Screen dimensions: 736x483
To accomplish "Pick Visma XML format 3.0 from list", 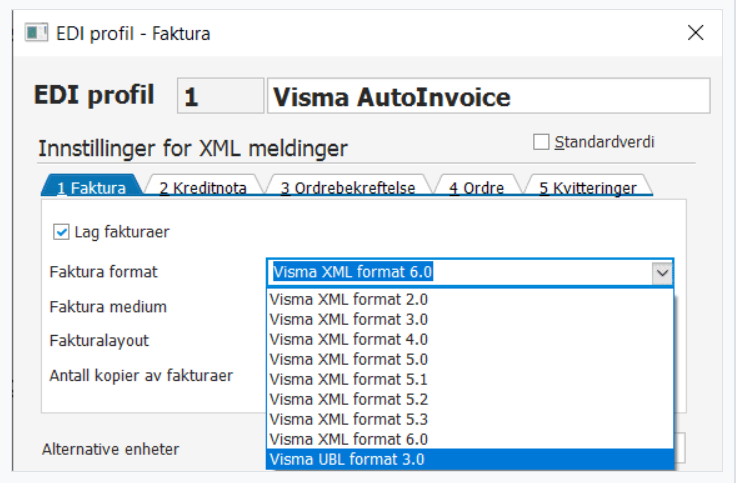I will pyautogui.click(x=349, y=319).
